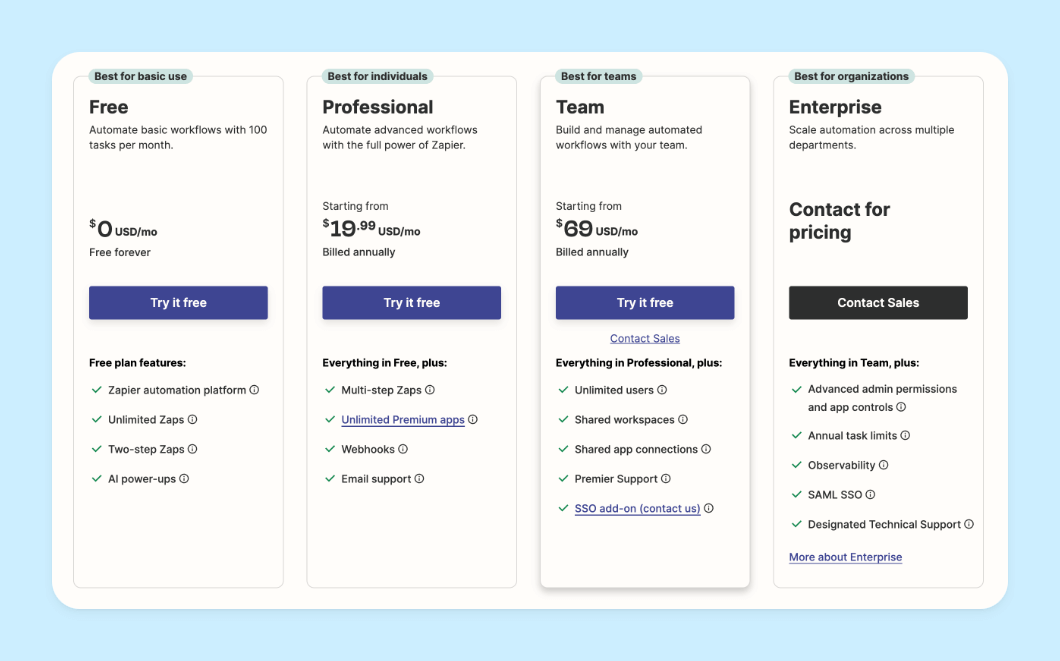
Task: Click the info icon beside Unlimited Zaps
Action: tap(193, 420)
